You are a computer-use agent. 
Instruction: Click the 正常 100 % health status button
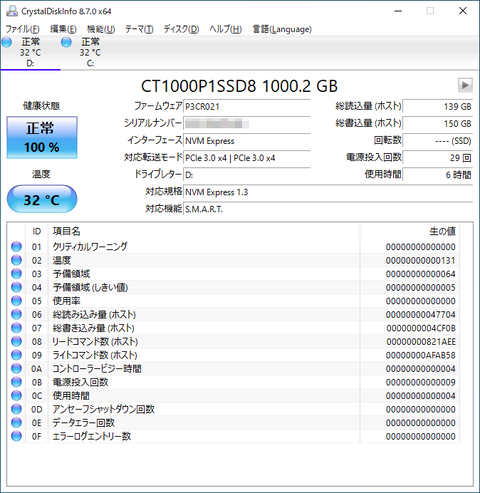pyautogui.click(x=42, y=137)
